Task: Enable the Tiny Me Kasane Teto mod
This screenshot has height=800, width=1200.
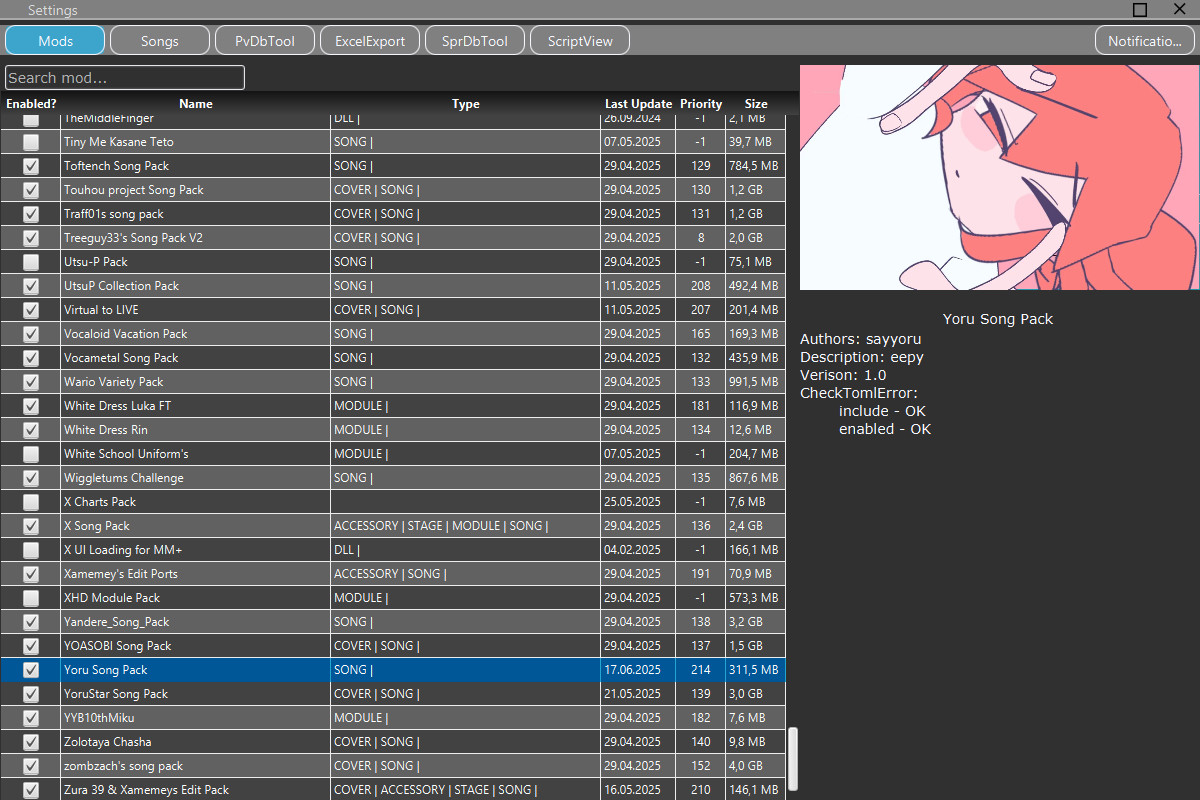Action: (x=30, y=141)
